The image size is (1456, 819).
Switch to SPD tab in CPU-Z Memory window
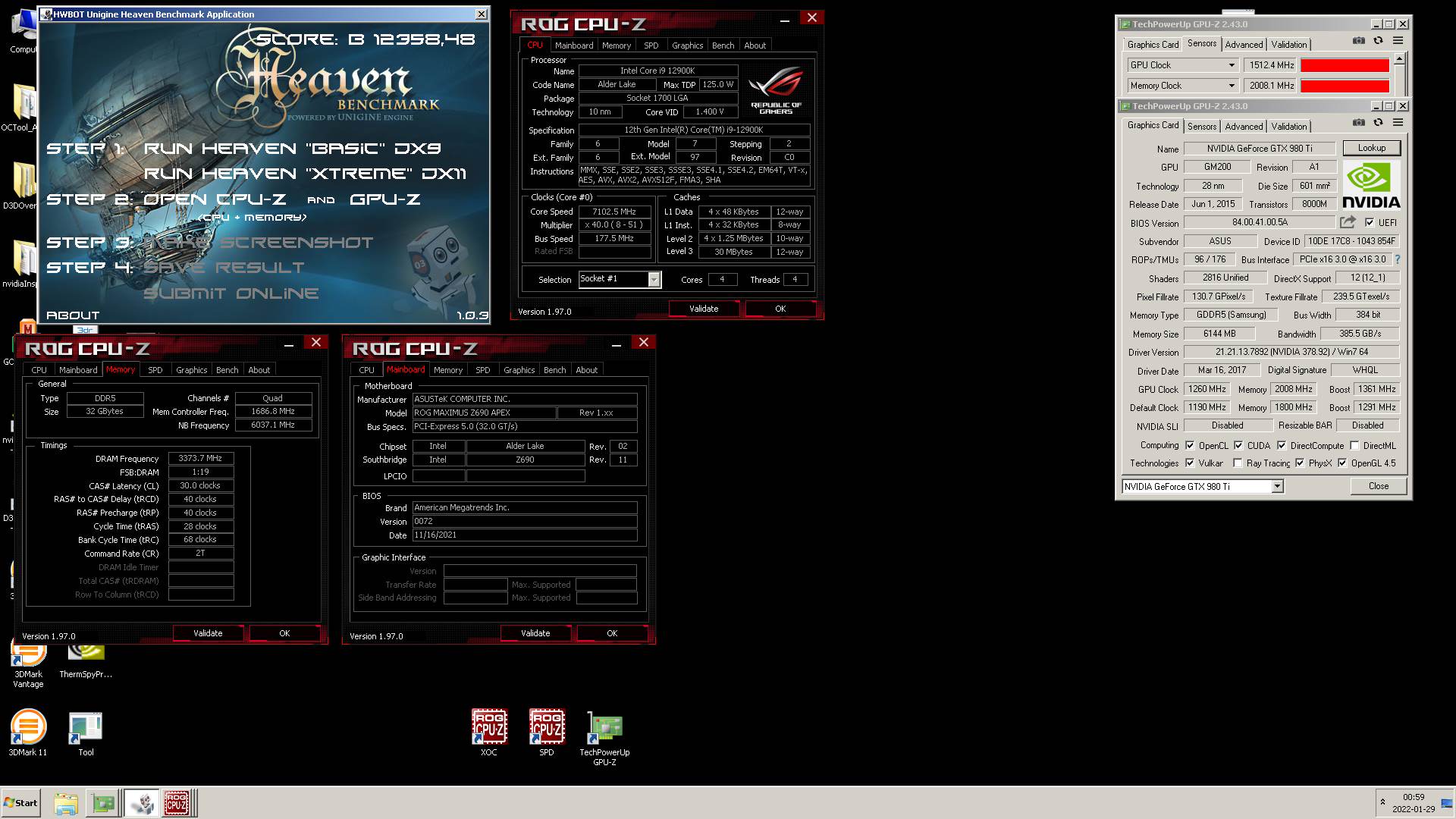[x=155, y=370]
